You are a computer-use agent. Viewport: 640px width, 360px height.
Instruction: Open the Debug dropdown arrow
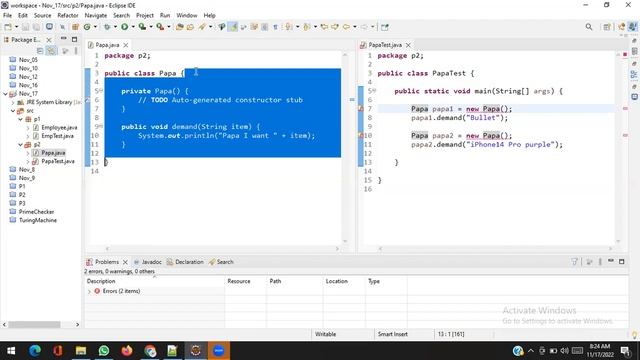click(x=115, y=27)
